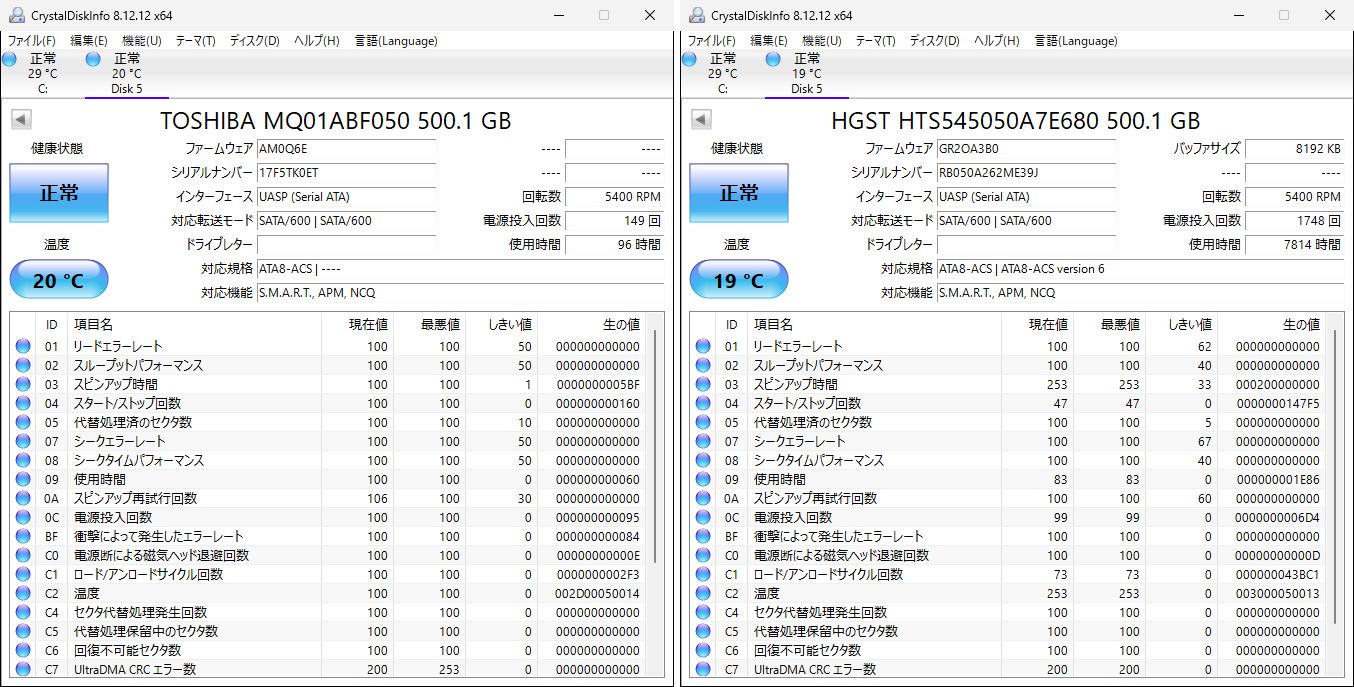Click the 正常 health status button in the TOSHIBA window
Image resolution: width=1354 pixels, height=687 pixels.
point(58,193)
